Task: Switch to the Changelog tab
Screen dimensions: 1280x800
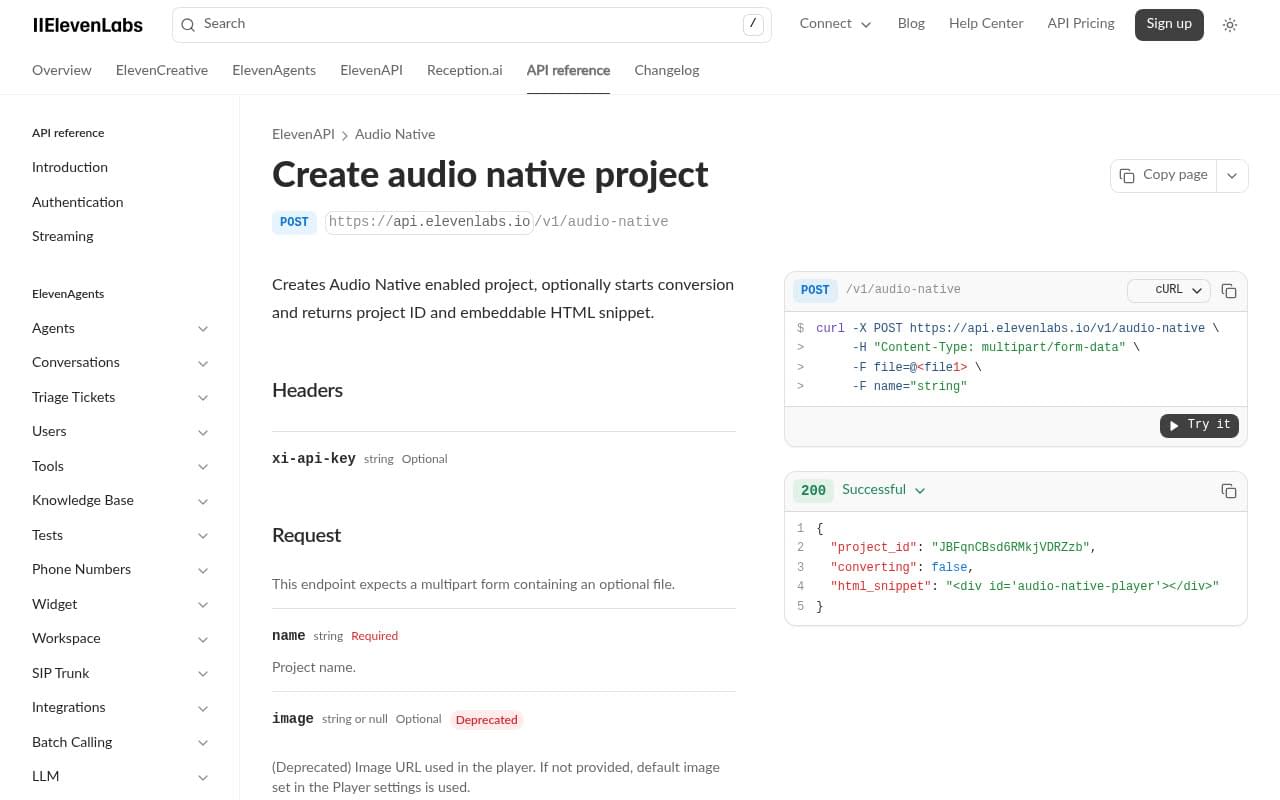Action: 666,71
